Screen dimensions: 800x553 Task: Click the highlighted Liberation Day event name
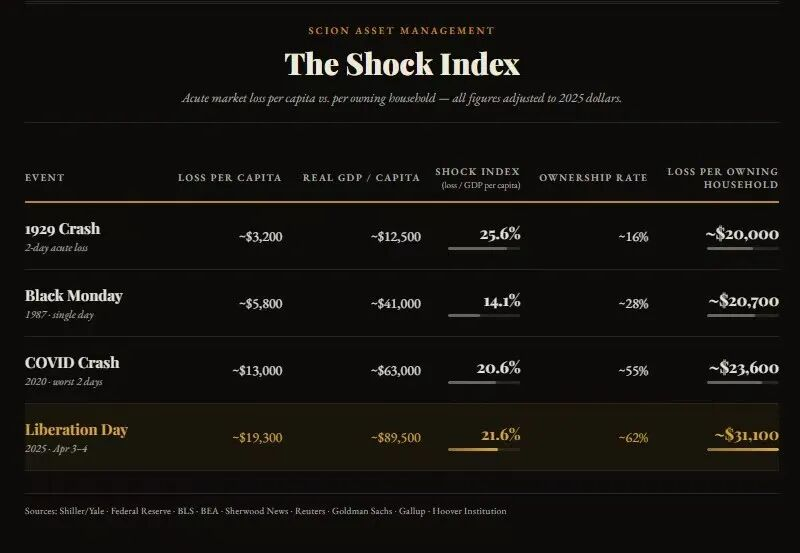tap(76, 430)
